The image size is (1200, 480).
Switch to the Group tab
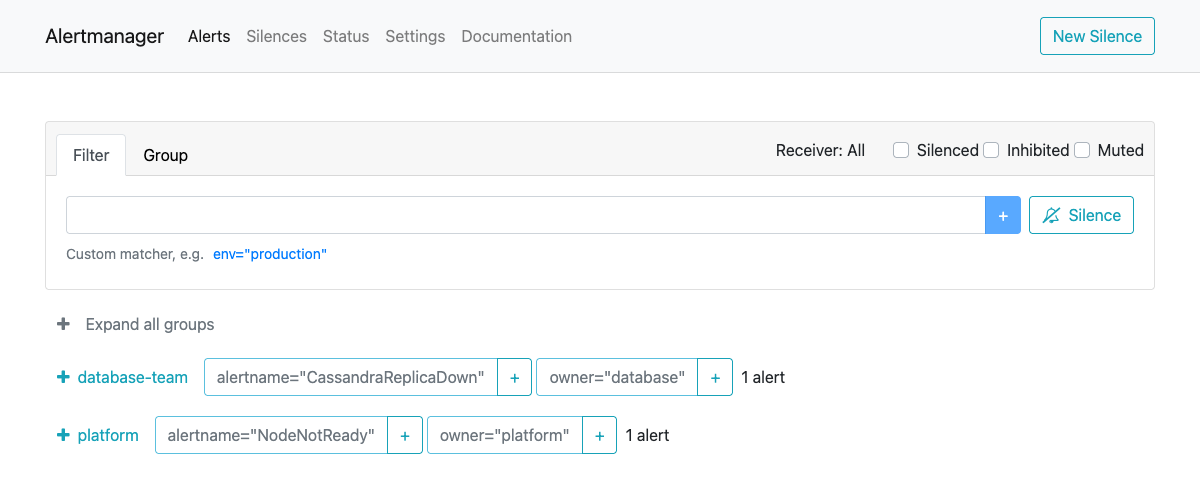point(166,155)
